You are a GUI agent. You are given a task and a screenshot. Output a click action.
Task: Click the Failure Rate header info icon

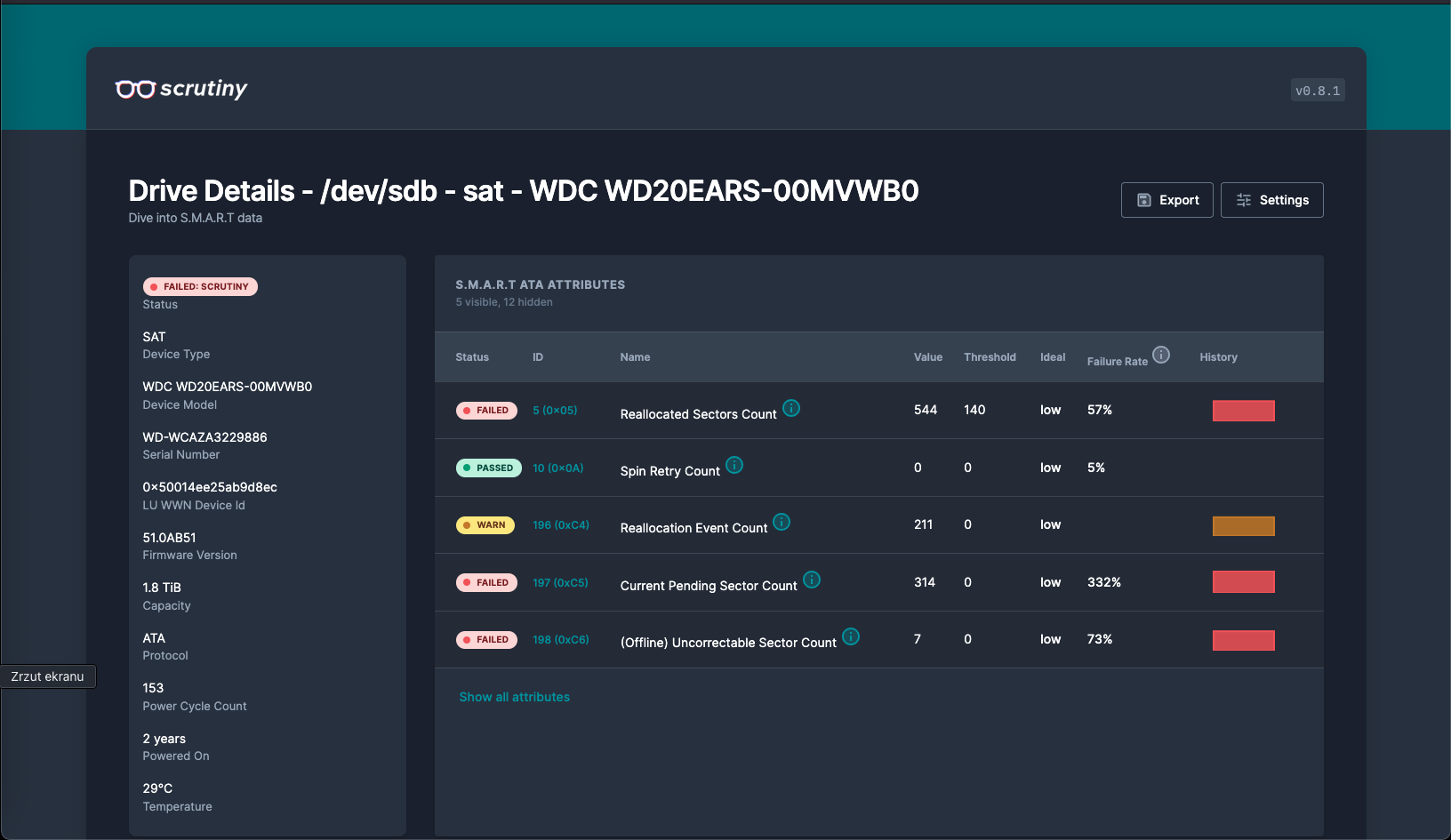pos(1161,355)
